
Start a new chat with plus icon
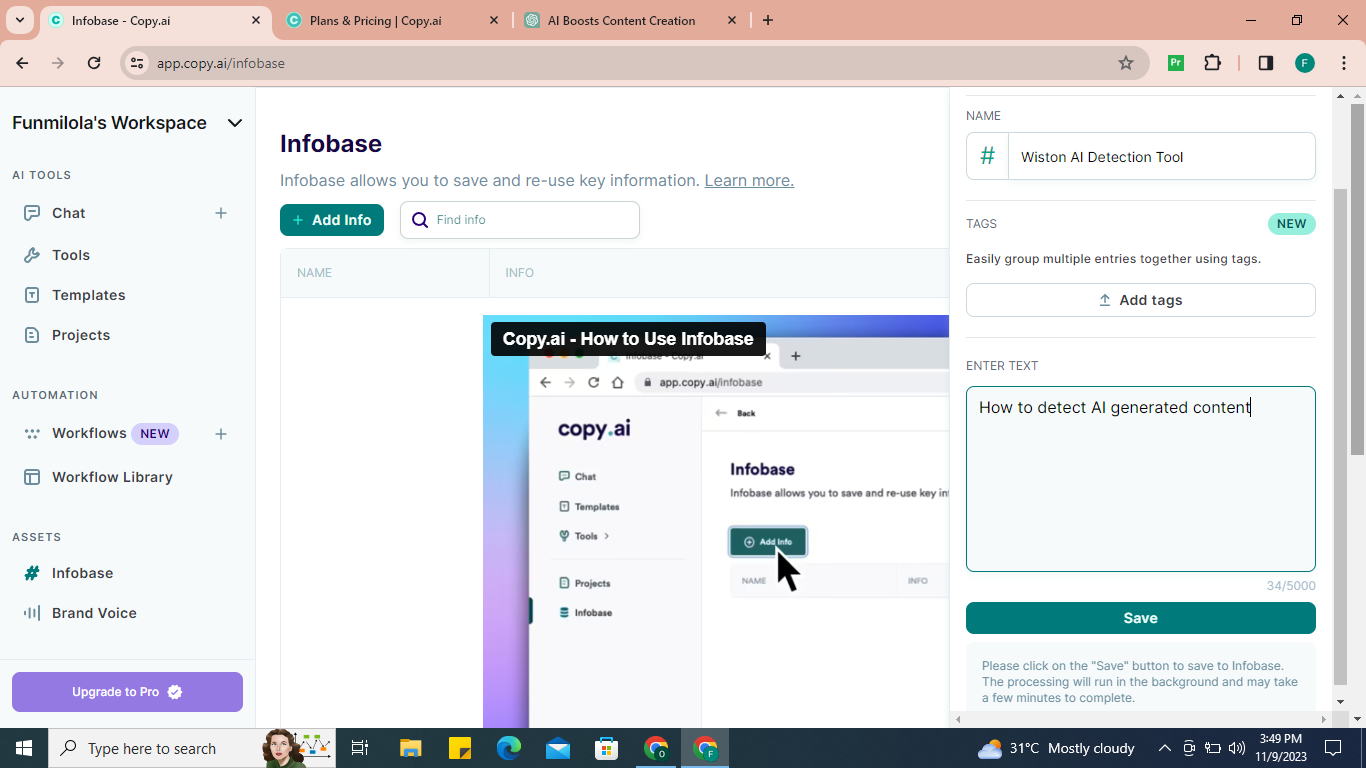(221, 213)
